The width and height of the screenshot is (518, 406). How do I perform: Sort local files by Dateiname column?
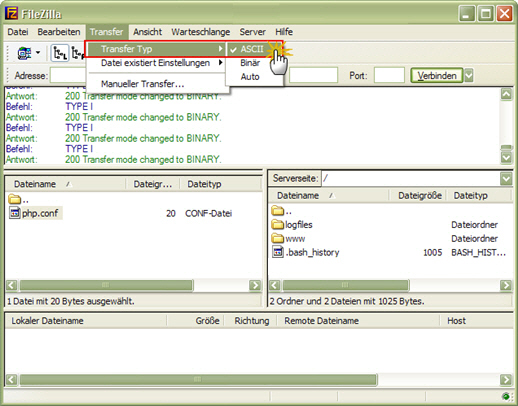pos(66,184)
